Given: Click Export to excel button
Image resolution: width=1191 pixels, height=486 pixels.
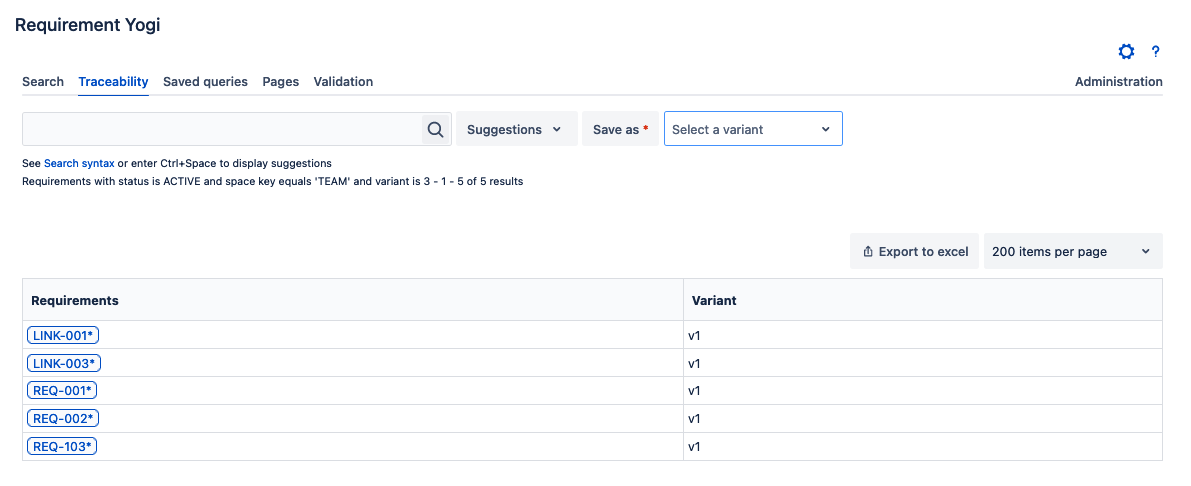Looking at the screenshot, I should click(x=915, y=252).
